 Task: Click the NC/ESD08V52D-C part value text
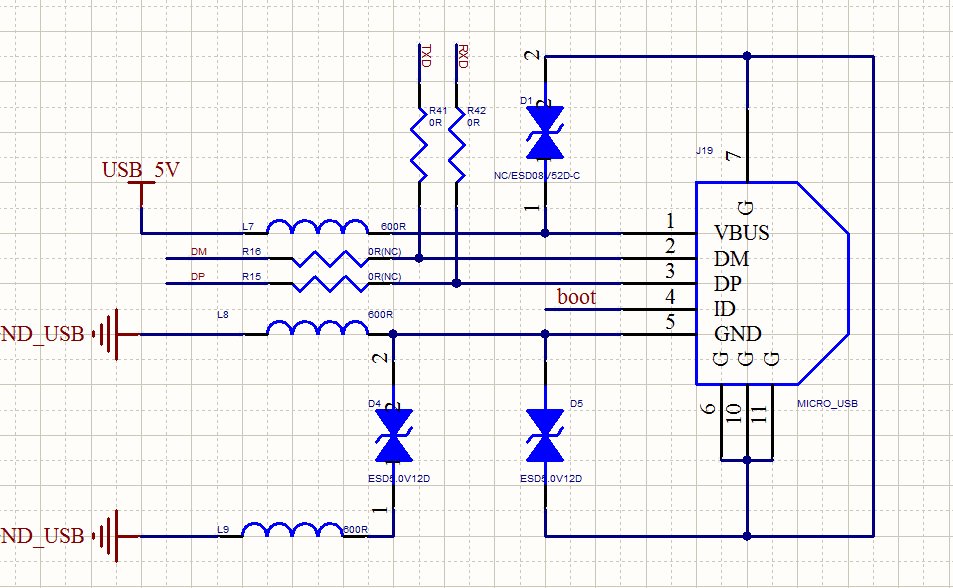[537, 176]
